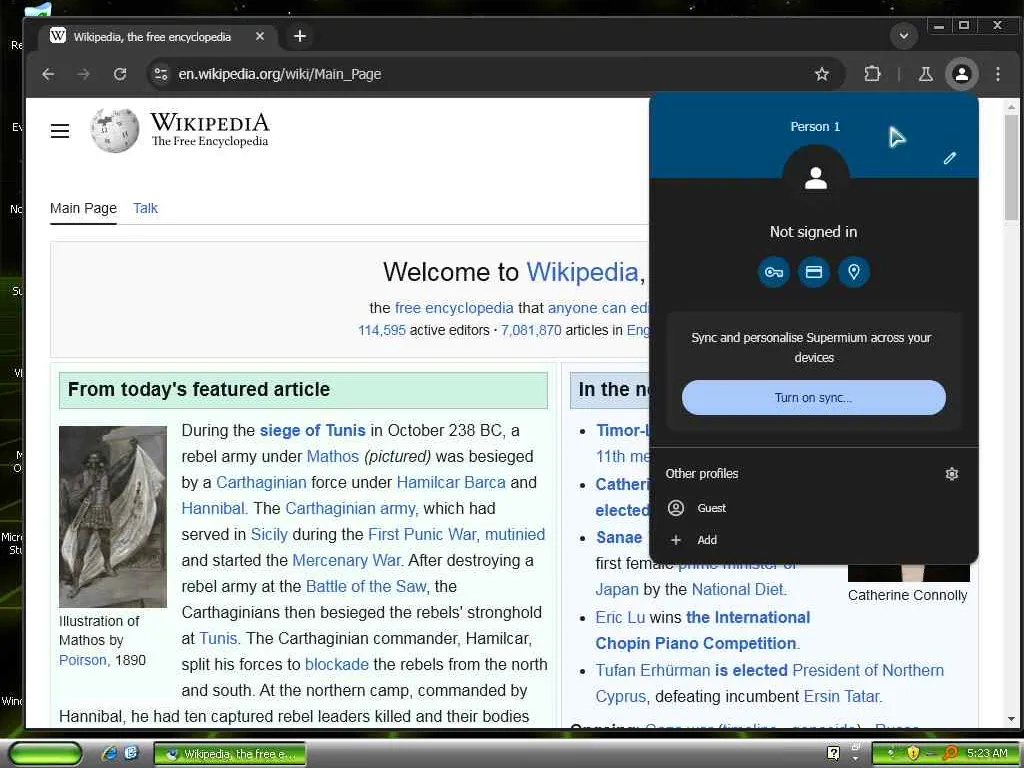Click the scrollbar down arrow
Image resolution: width=1024 pixels, height=768 pixels.
pyautogui.click(x=1011, y=719)
